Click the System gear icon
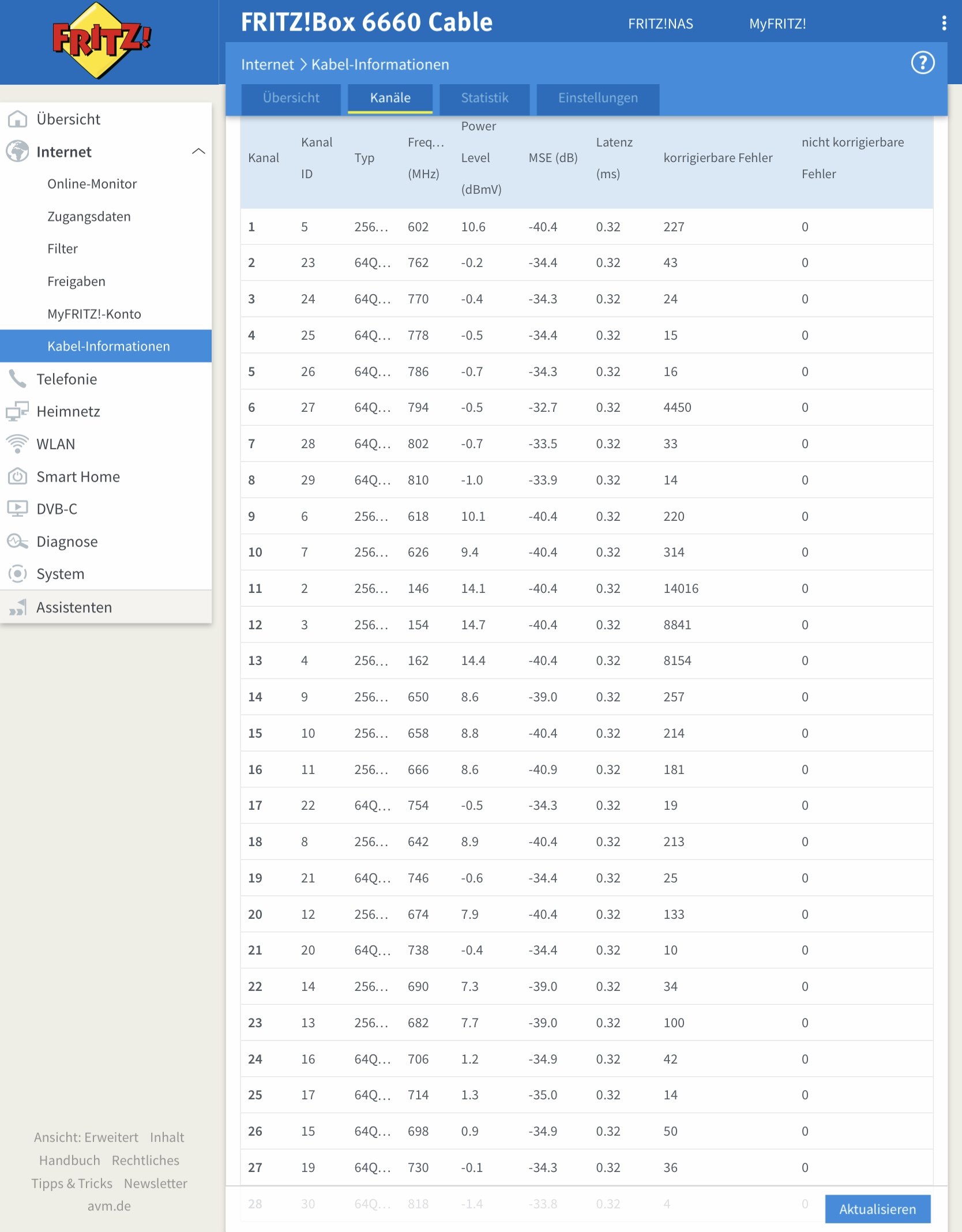 [17, 574]
